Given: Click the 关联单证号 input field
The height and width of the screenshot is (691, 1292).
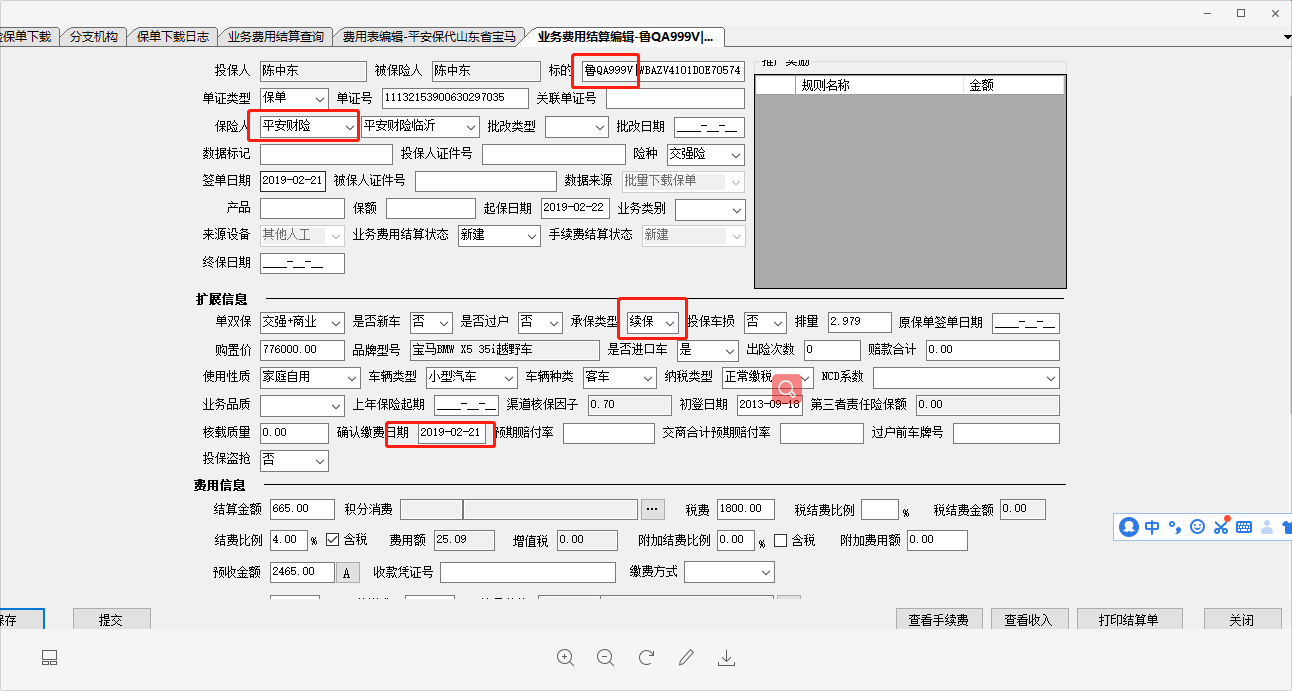Looking at the screenshot, I should point(675,98).
